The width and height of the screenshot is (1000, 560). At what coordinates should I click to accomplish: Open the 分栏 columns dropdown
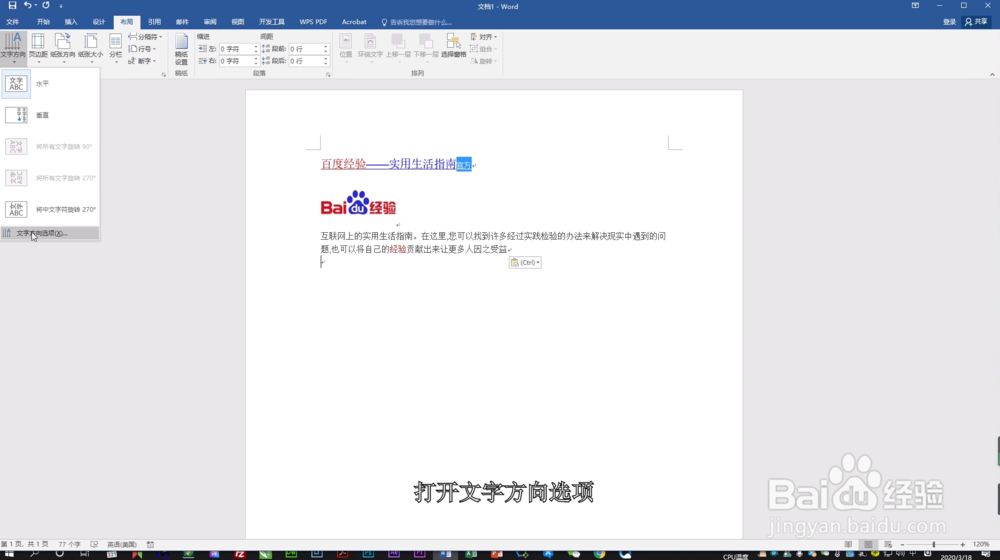(x=115, y=48)
